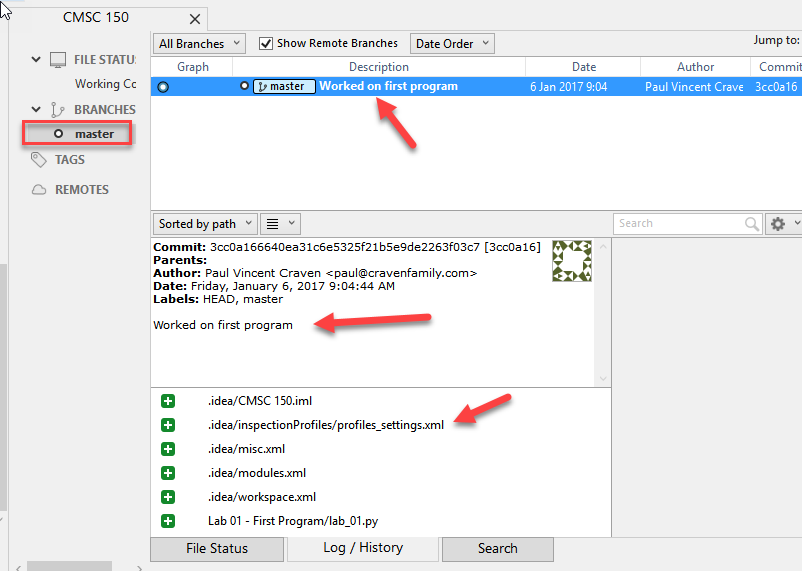Select the CMSC 150 tab
Screen dimensions: 802x571
coord(96,17)
